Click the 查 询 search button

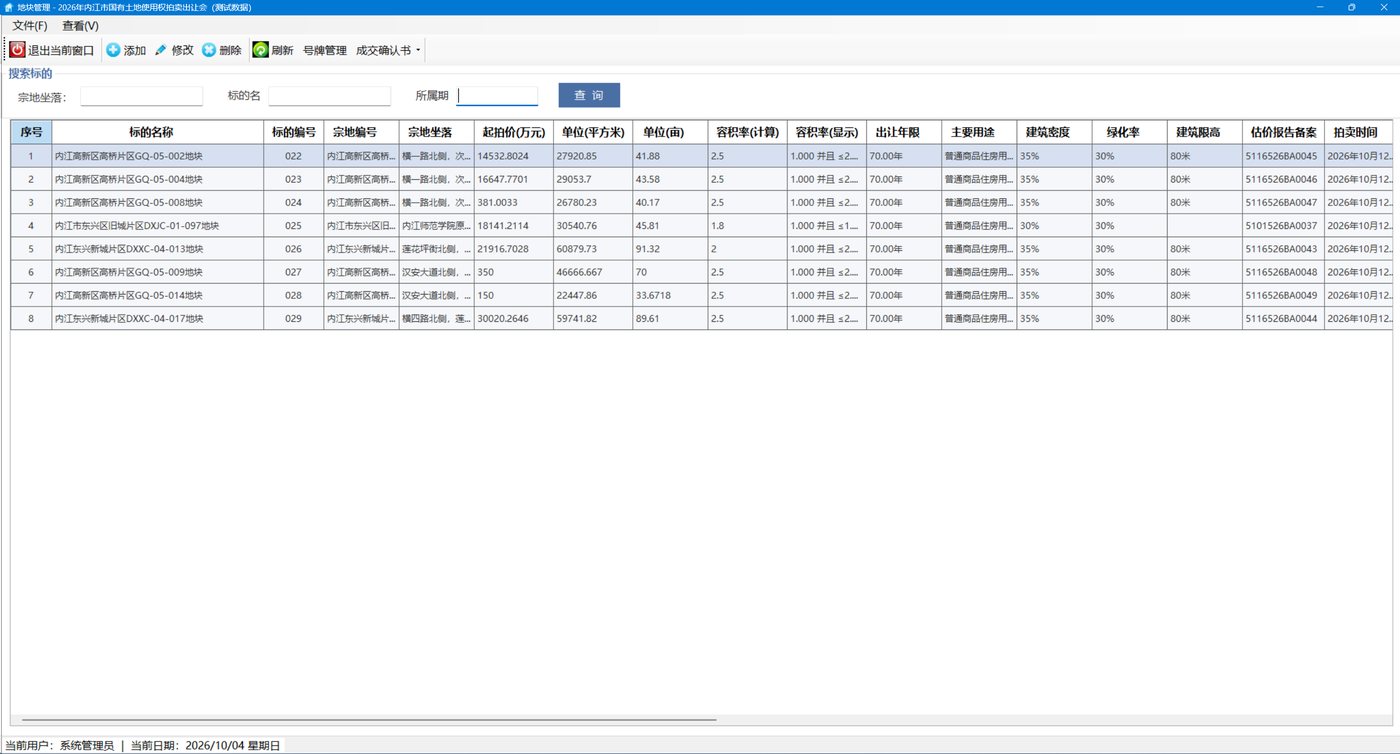pyautogui.click(x=589, y=95)
